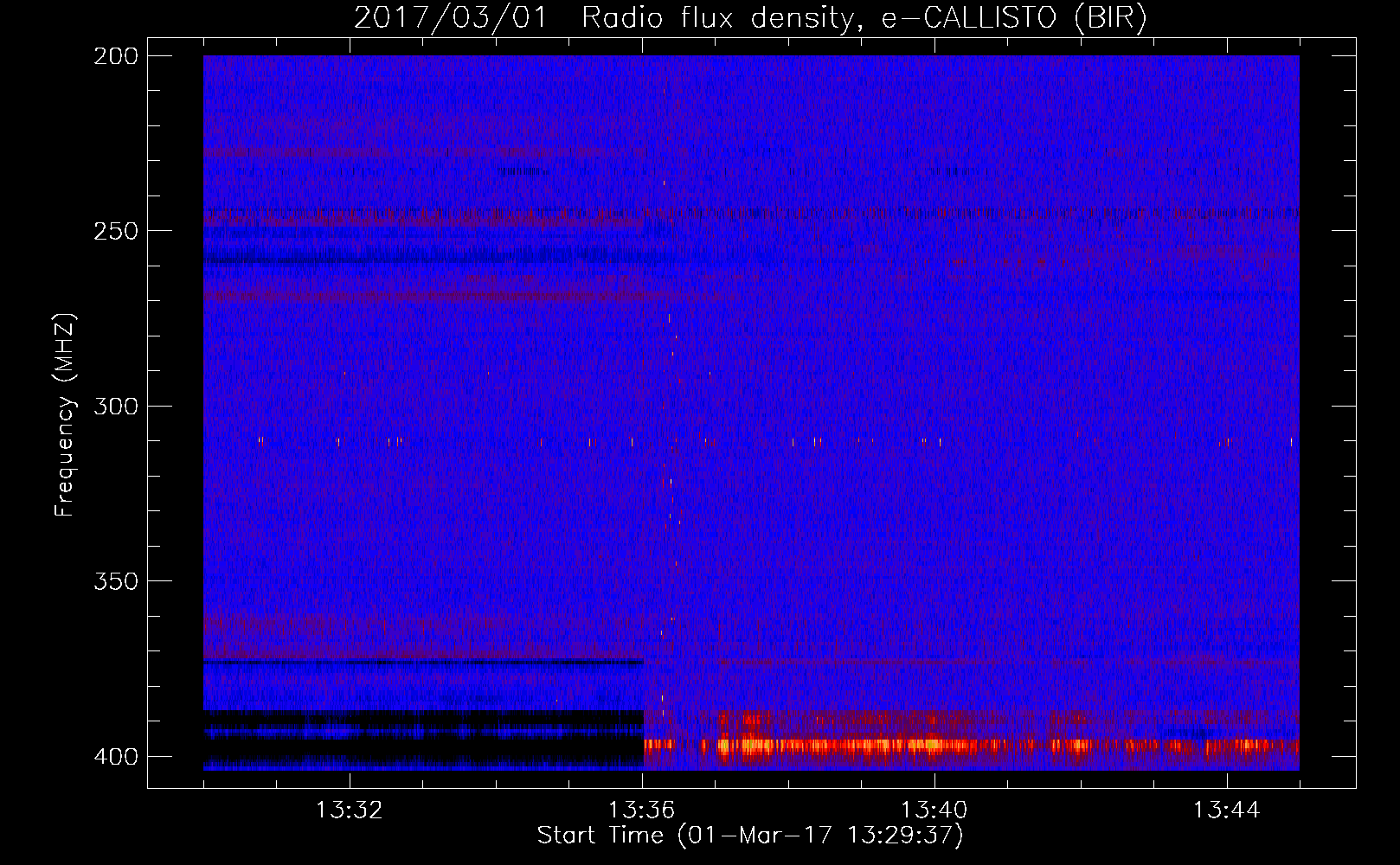Viewport: 1400px width, 865px height.
Task: Click the 350 frequency tick label
Action: click(x=116, y=581)
